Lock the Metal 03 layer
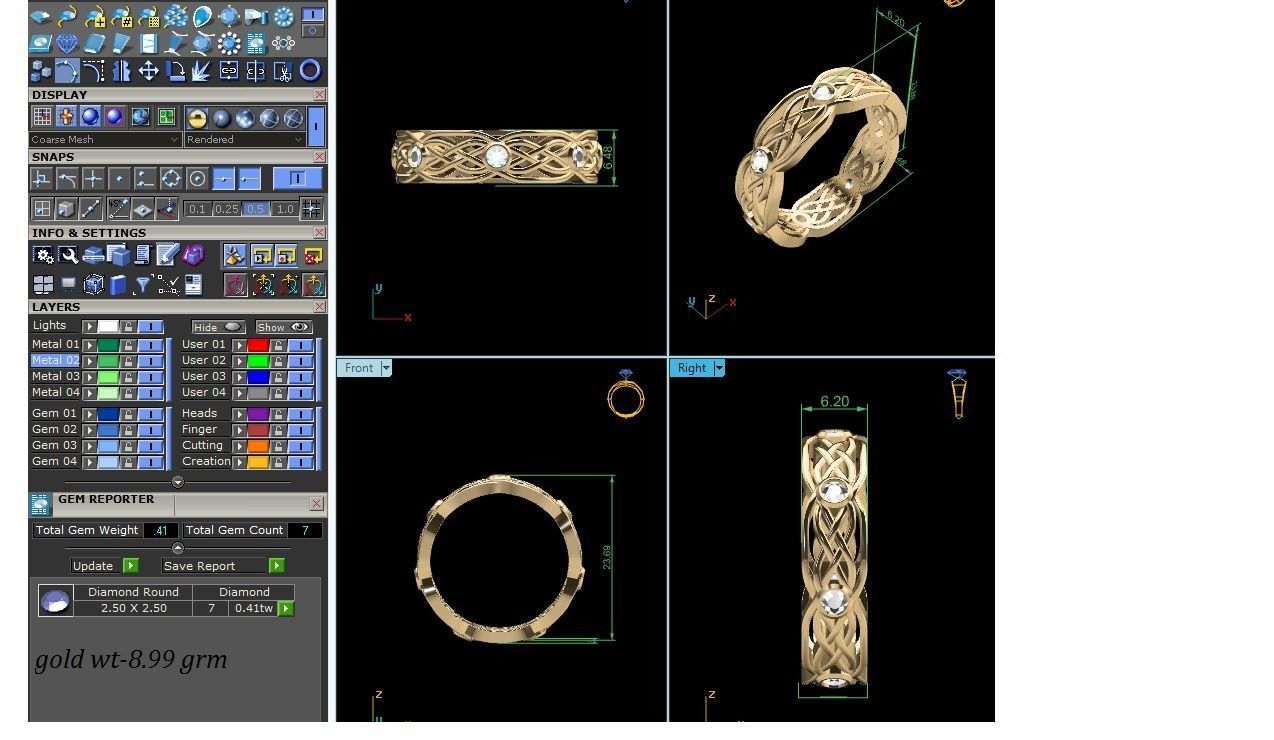Image resolution: width=1274 pixels, height=740 pixels. pyautogui.click(x=128, y=377)
